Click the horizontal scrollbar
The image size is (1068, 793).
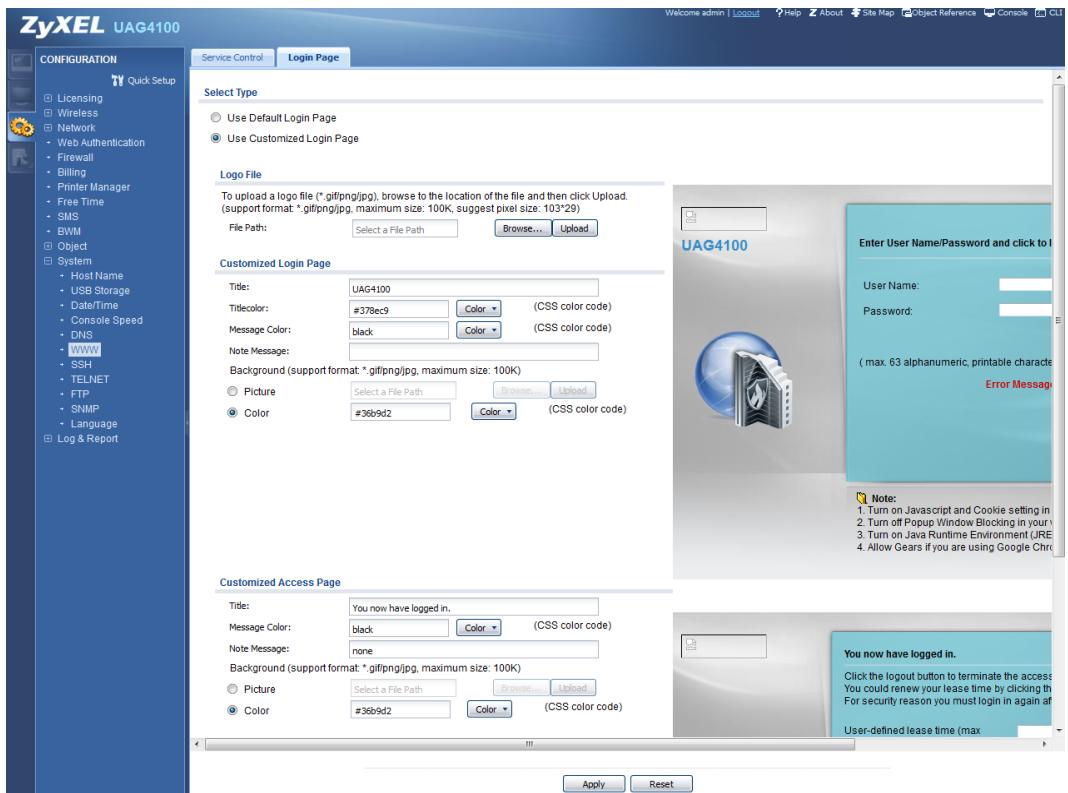point(529,744)
